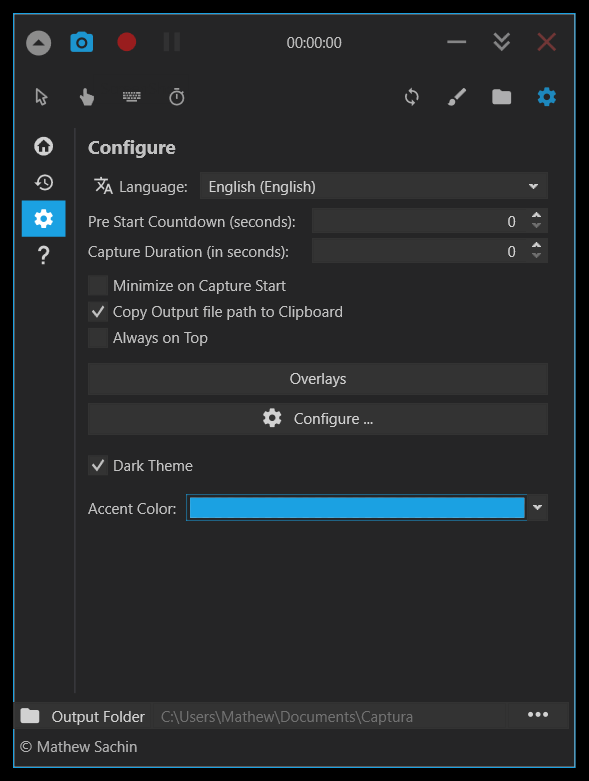Viewport: 589px width, 781px height.
Task: Enable the Minimize on Capture Start checkbox
Action: pyautogui.click(x=98, y=286)
